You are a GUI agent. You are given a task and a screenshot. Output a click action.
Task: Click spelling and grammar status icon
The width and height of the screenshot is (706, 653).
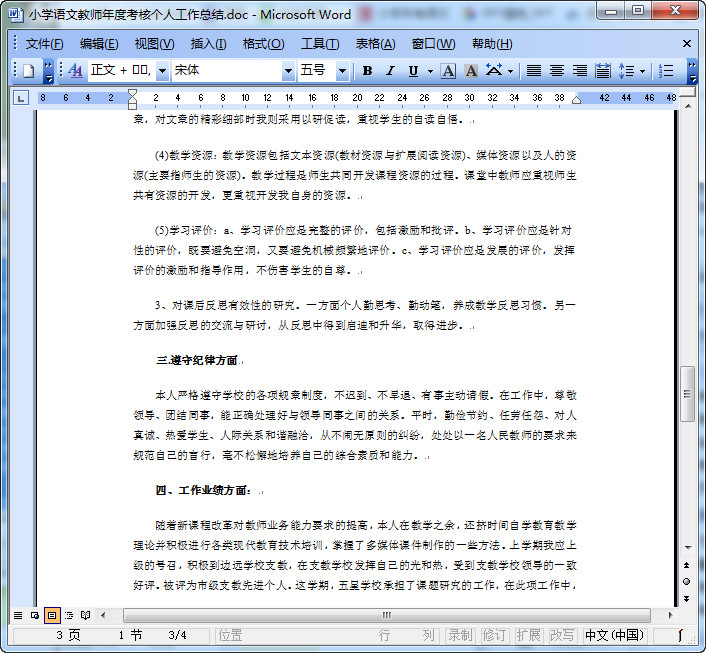pyautogui.click(x=680, y=635)
